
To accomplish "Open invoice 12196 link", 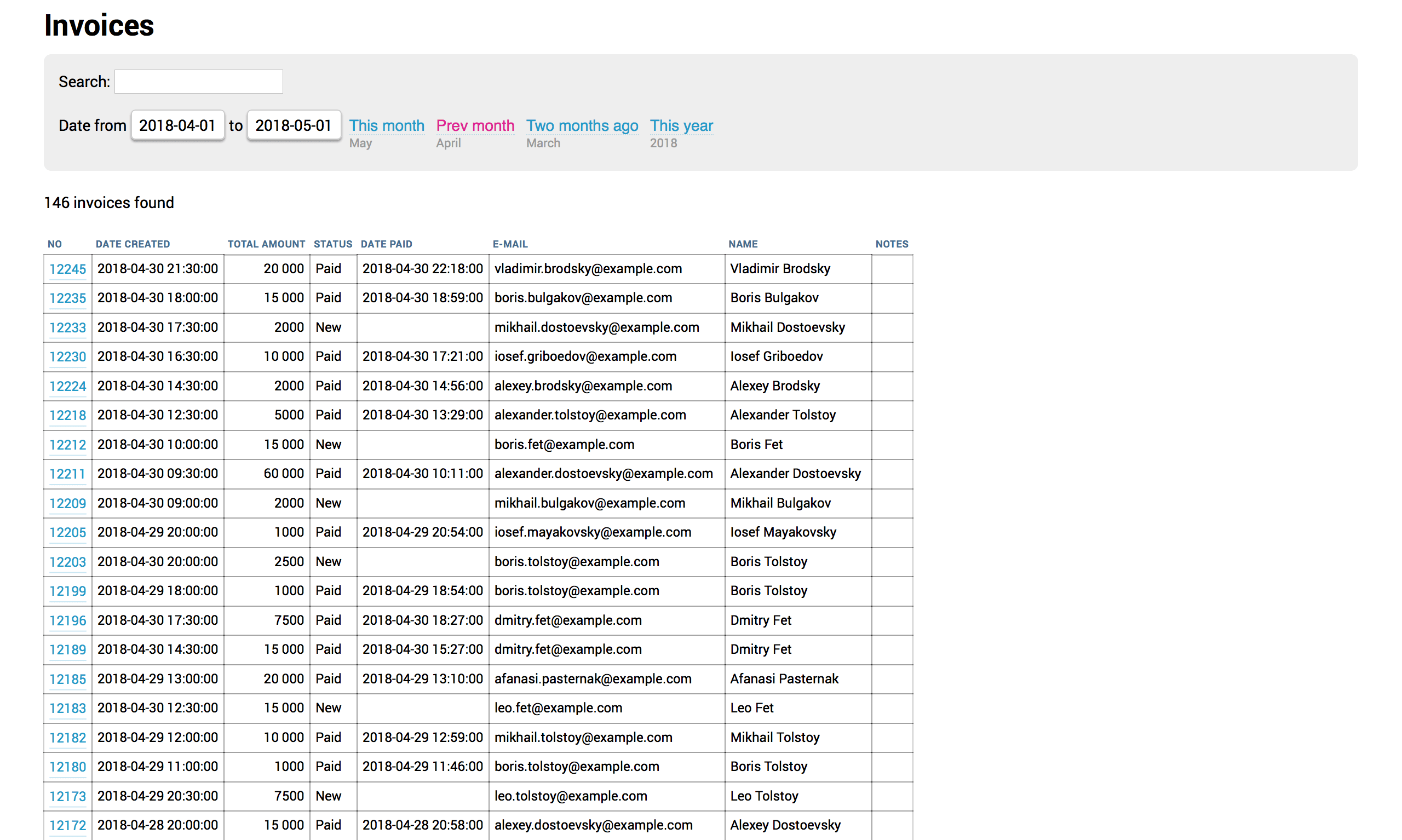I will click(67, 620).
